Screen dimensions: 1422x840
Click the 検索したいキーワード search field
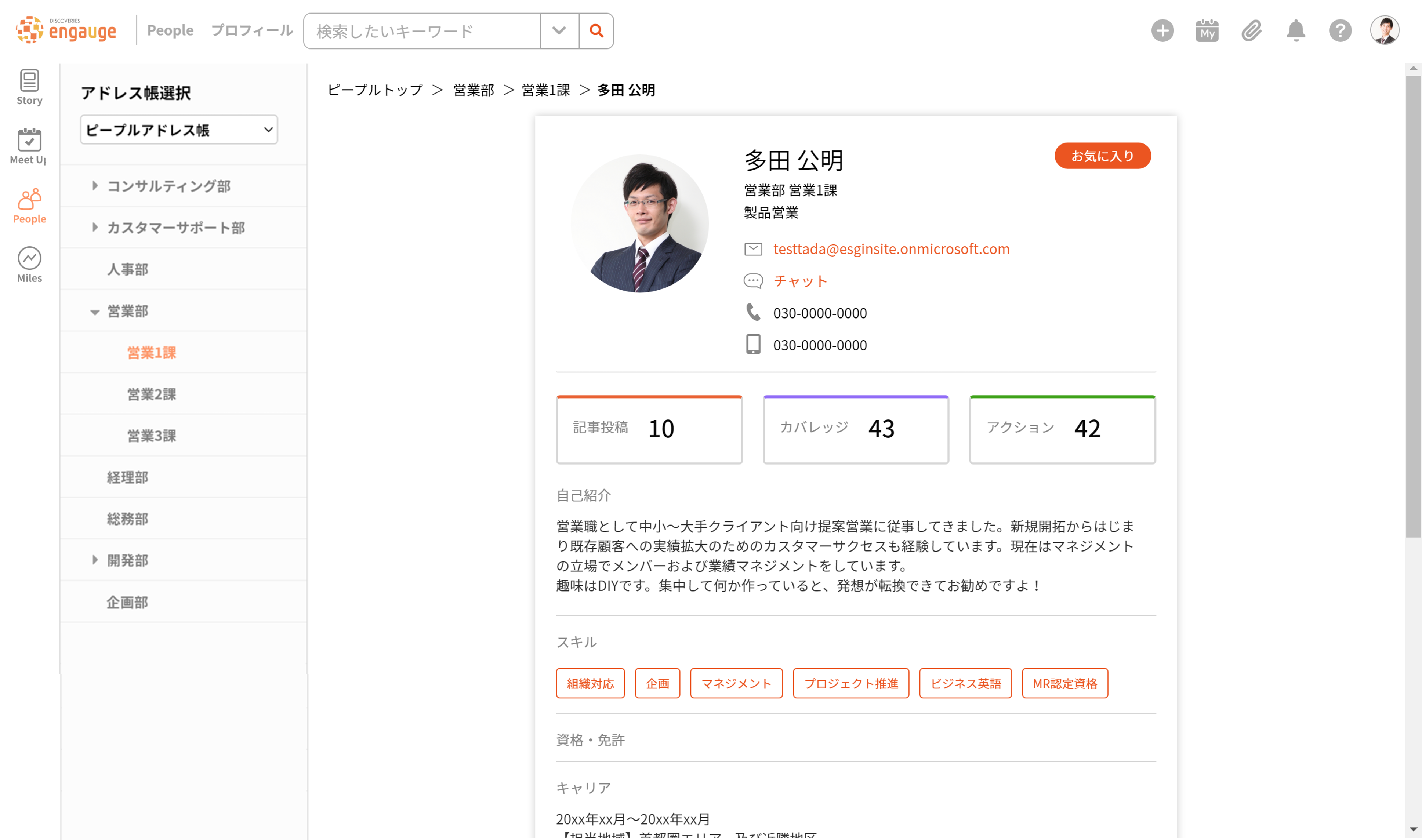[422, 30]
